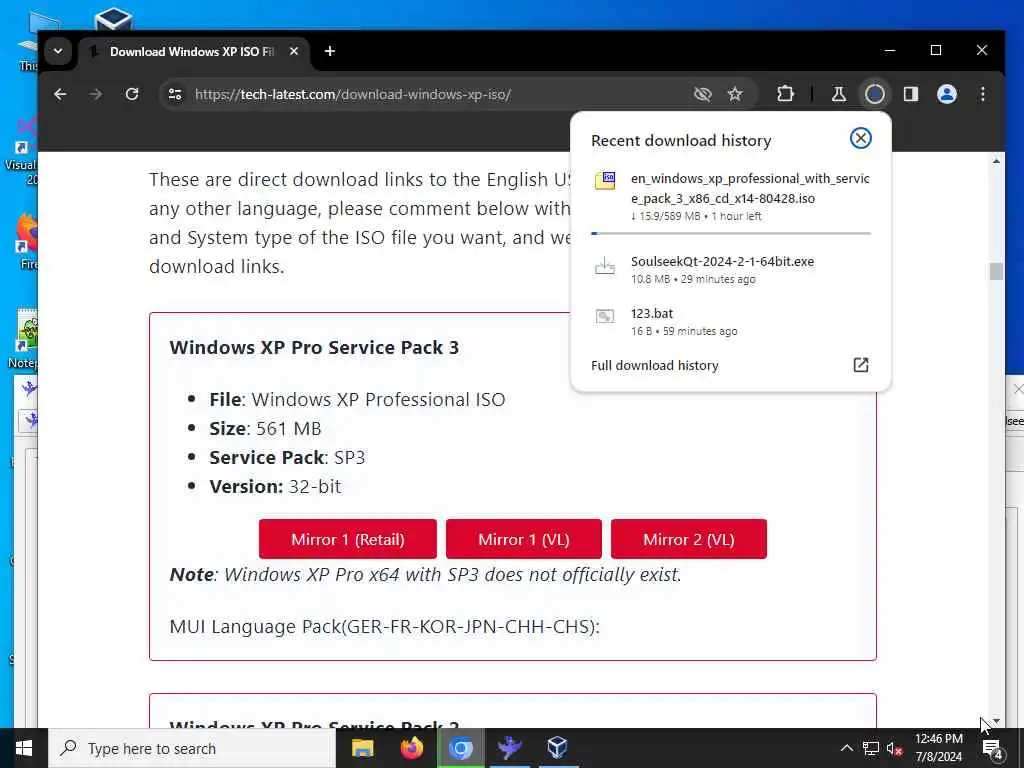Click the Mirror 2 (VL) button

688,539
